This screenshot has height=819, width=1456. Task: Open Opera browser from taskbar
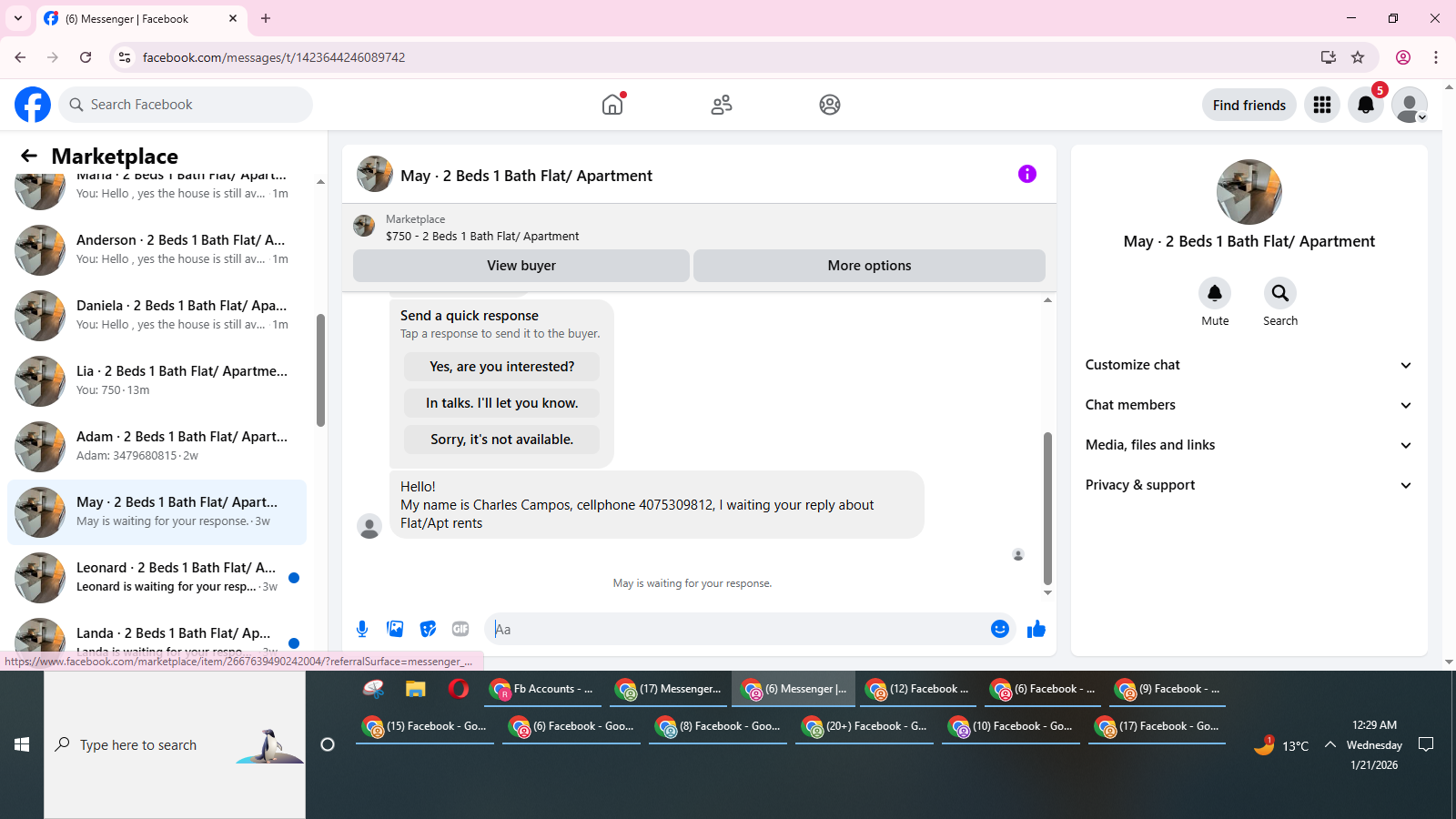click(459, 689)
